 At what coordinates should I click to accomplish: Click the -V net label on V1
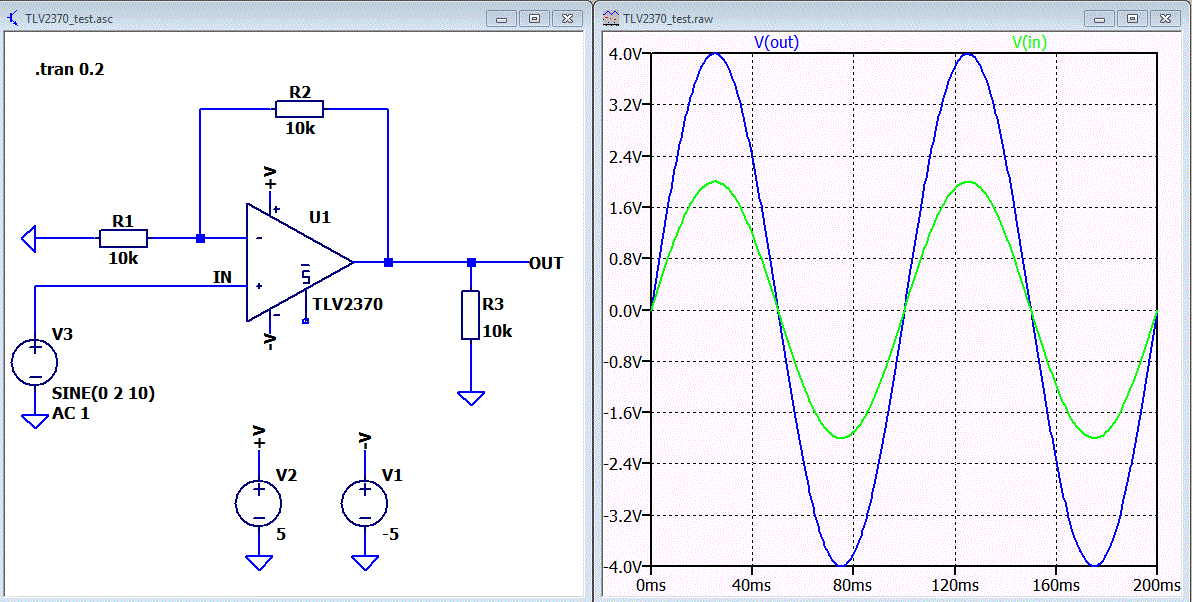[364, 439]
